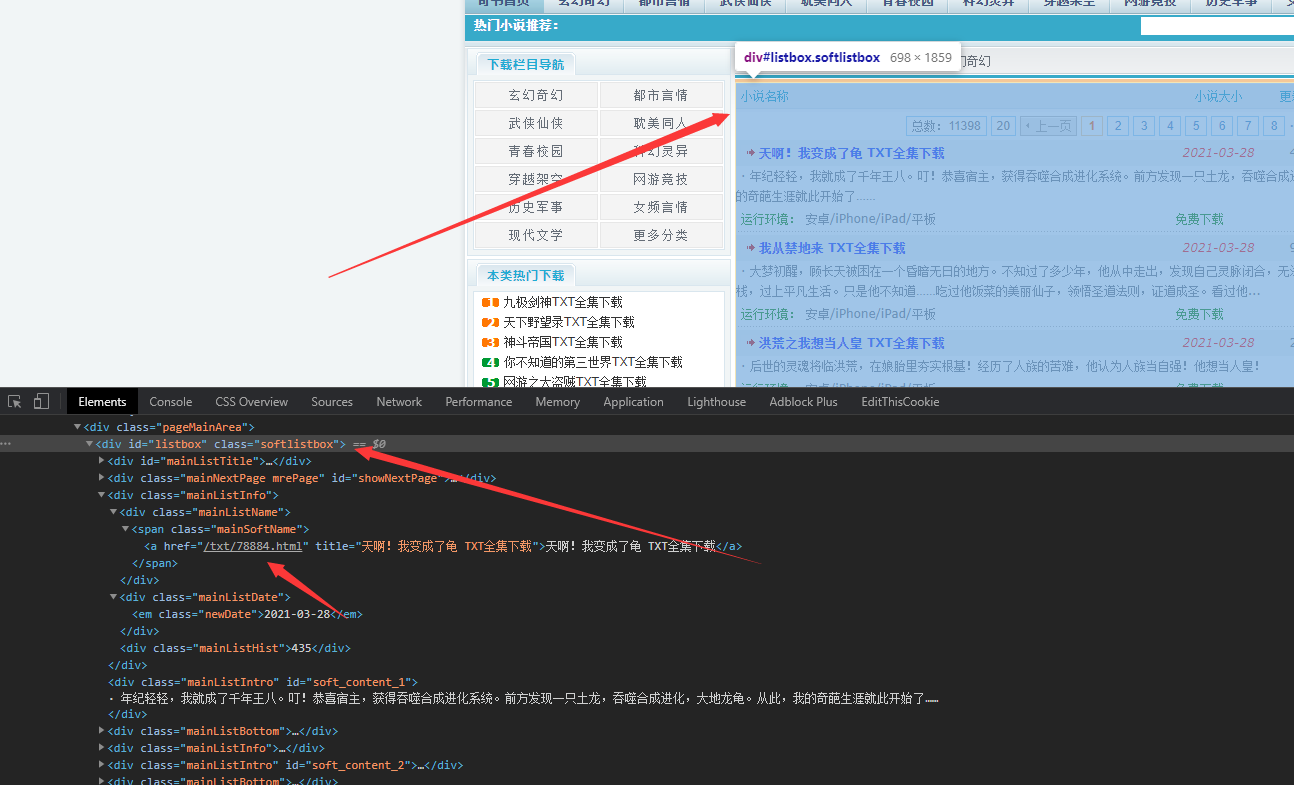Go to page 5 in pagination
The width and height of the screenshot is (1294, 785).
(x=1196, y=126)
